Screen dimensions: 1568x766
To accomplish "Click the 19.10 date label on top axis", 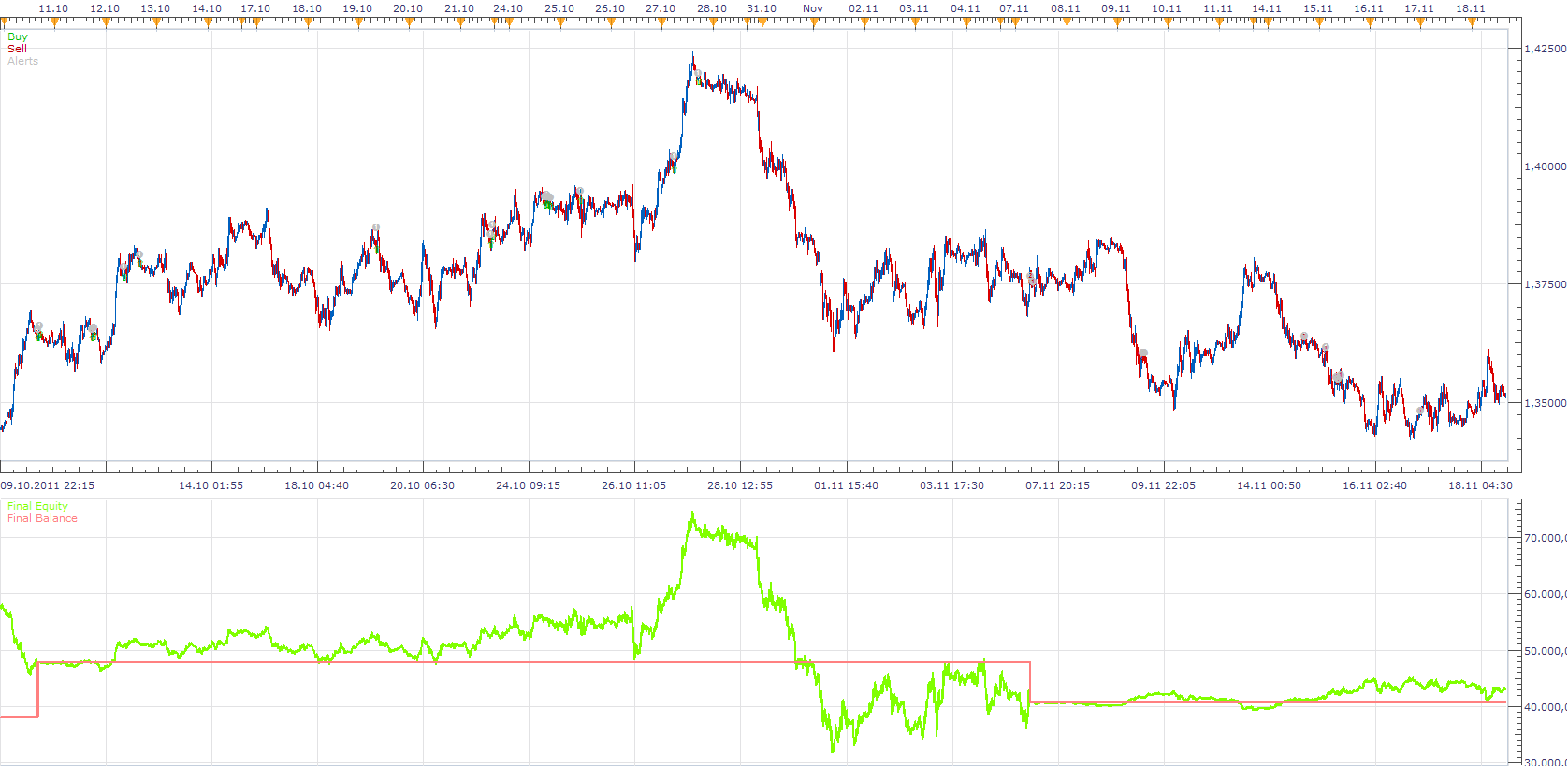I will coord(357,8).
